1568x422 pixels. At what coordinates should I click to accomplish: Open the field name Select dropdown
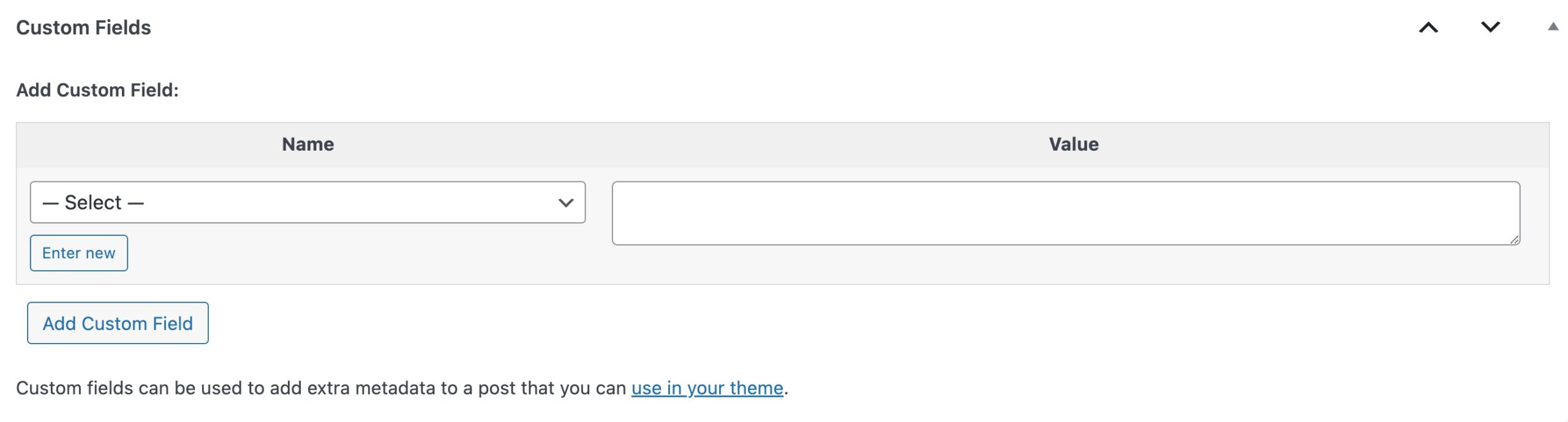tap(307, 202)
